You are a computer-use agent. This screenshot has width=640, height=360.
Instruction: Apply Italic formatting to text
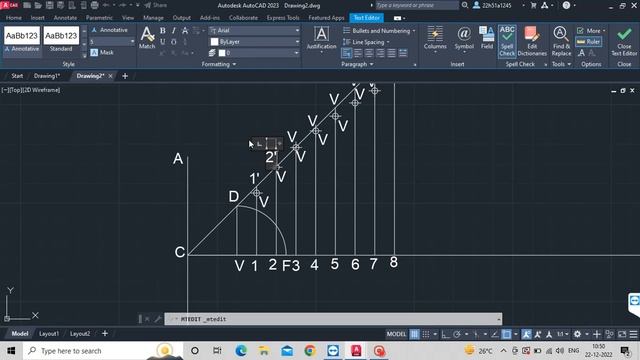pyautogui.click(x=173, y=31)
